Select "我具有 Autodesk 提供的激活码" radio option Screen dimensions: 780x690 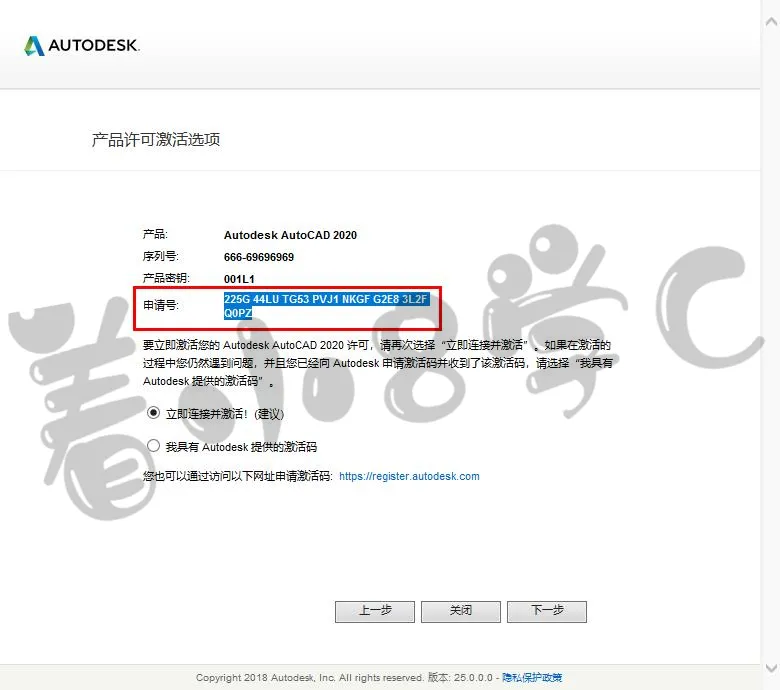pyautogui.click(x=153, y=446)
